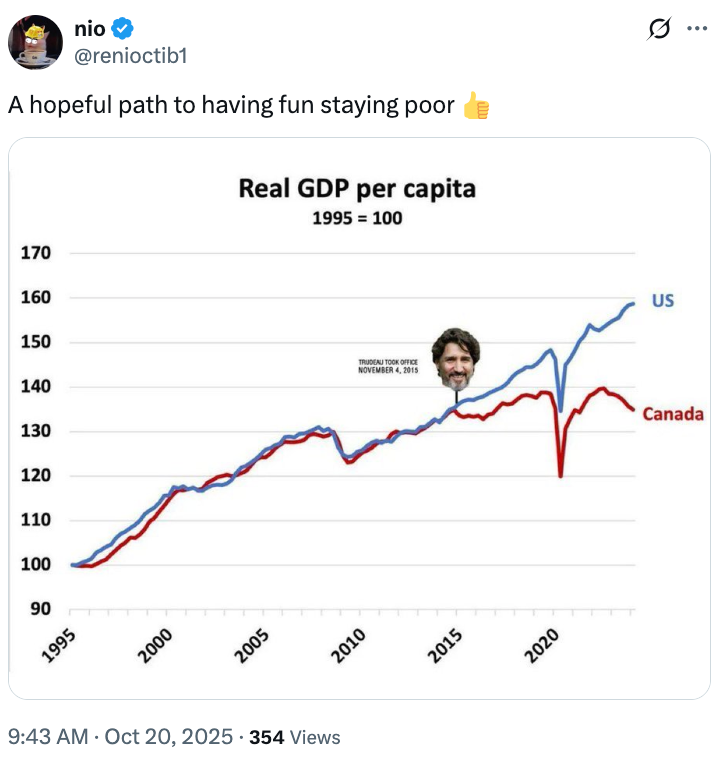This screenshot has width=728, height=757.
Task: Click the thumbs-up emoji in the tweet
Action: click(477, 106)
